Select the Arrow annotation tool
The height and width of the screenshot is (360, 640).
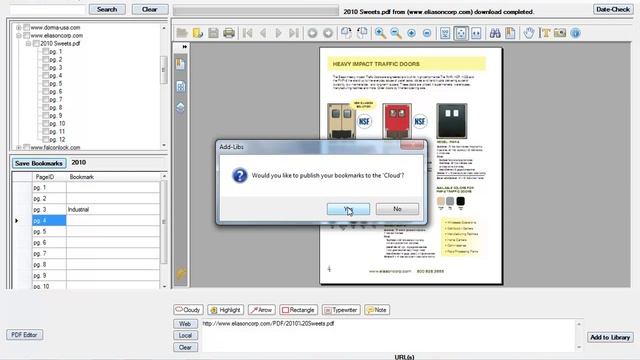point(262,310)
